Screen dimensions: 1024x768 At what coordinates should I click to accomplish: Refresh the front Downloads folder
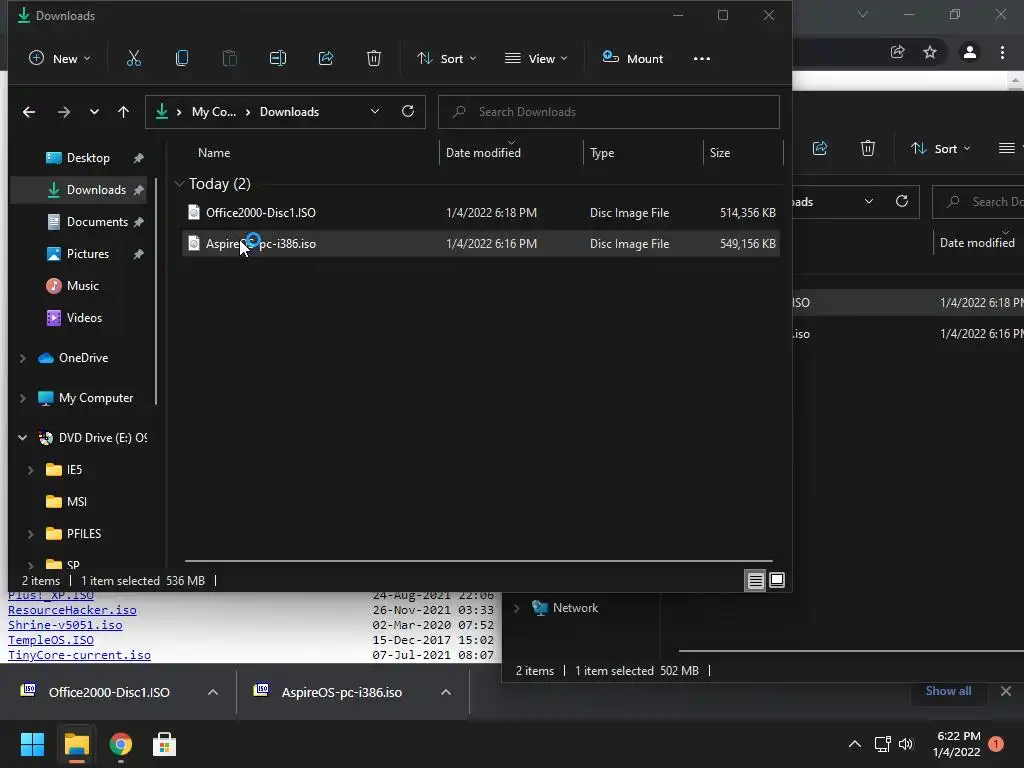click(408, 112)
